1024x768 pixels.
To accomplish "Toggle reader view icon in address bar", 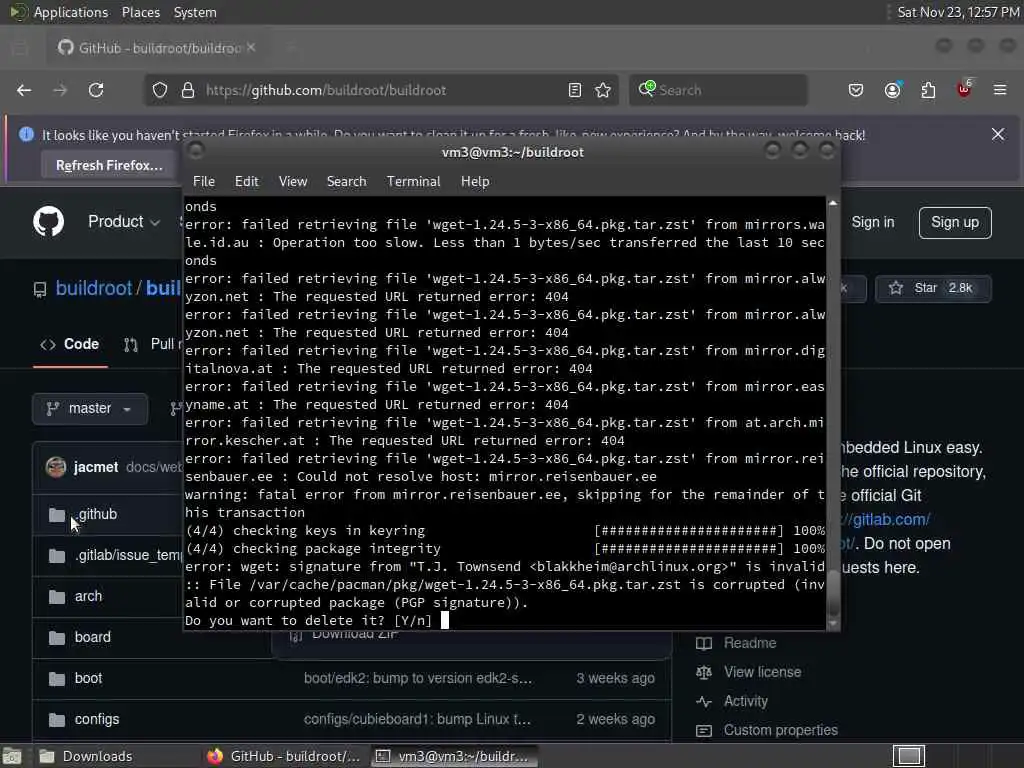I will pos(575,90).
